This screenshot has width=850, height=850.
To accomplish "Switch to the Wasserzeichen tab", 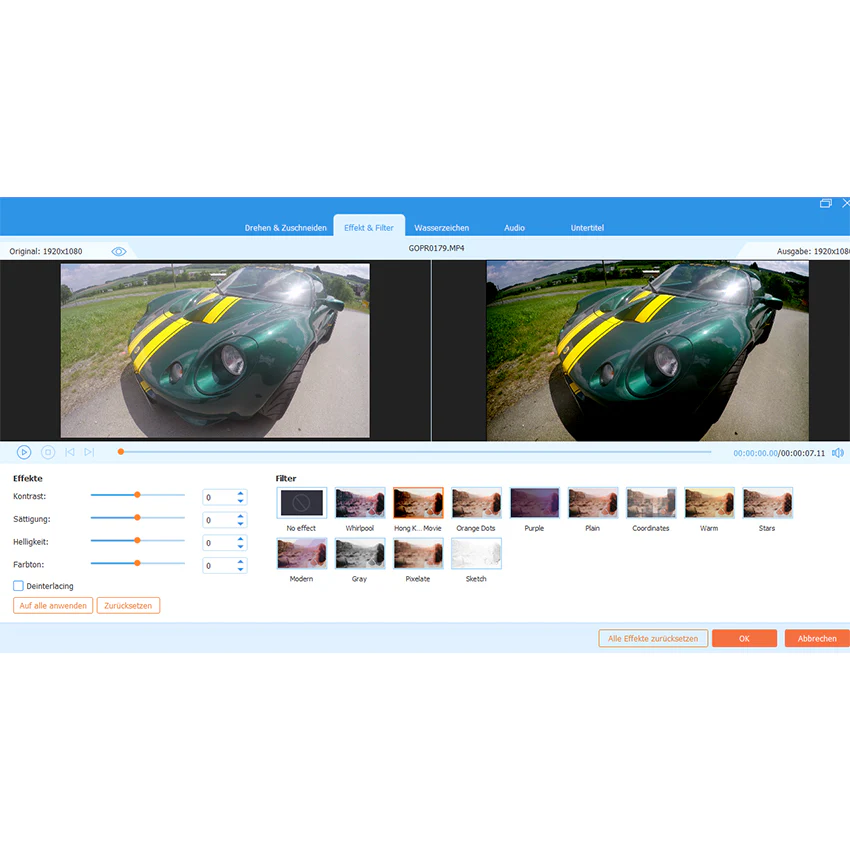I will pyautogui.click(x=441, y=228).
